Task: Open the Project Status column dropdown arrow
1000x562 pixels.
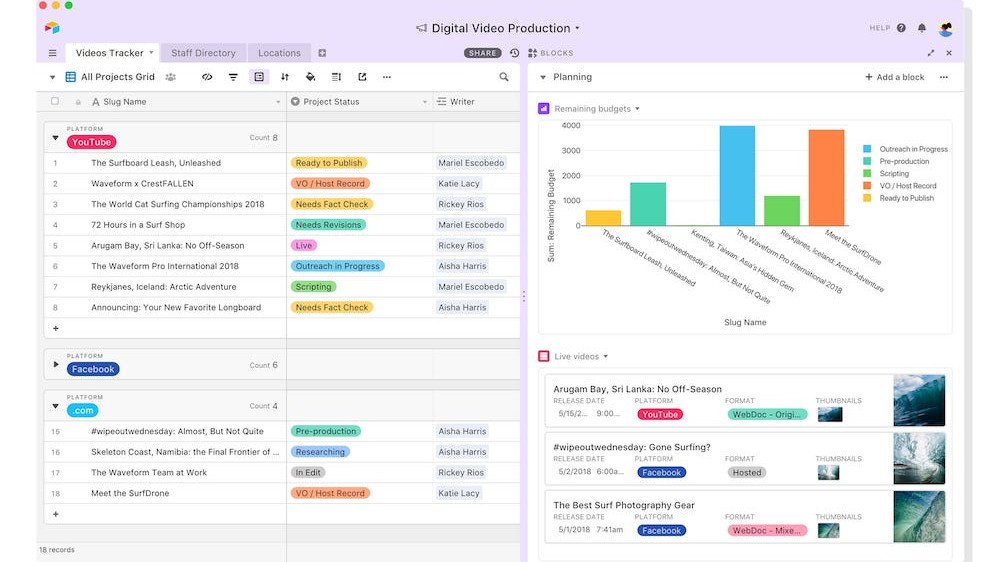Action: coord(424,102)
